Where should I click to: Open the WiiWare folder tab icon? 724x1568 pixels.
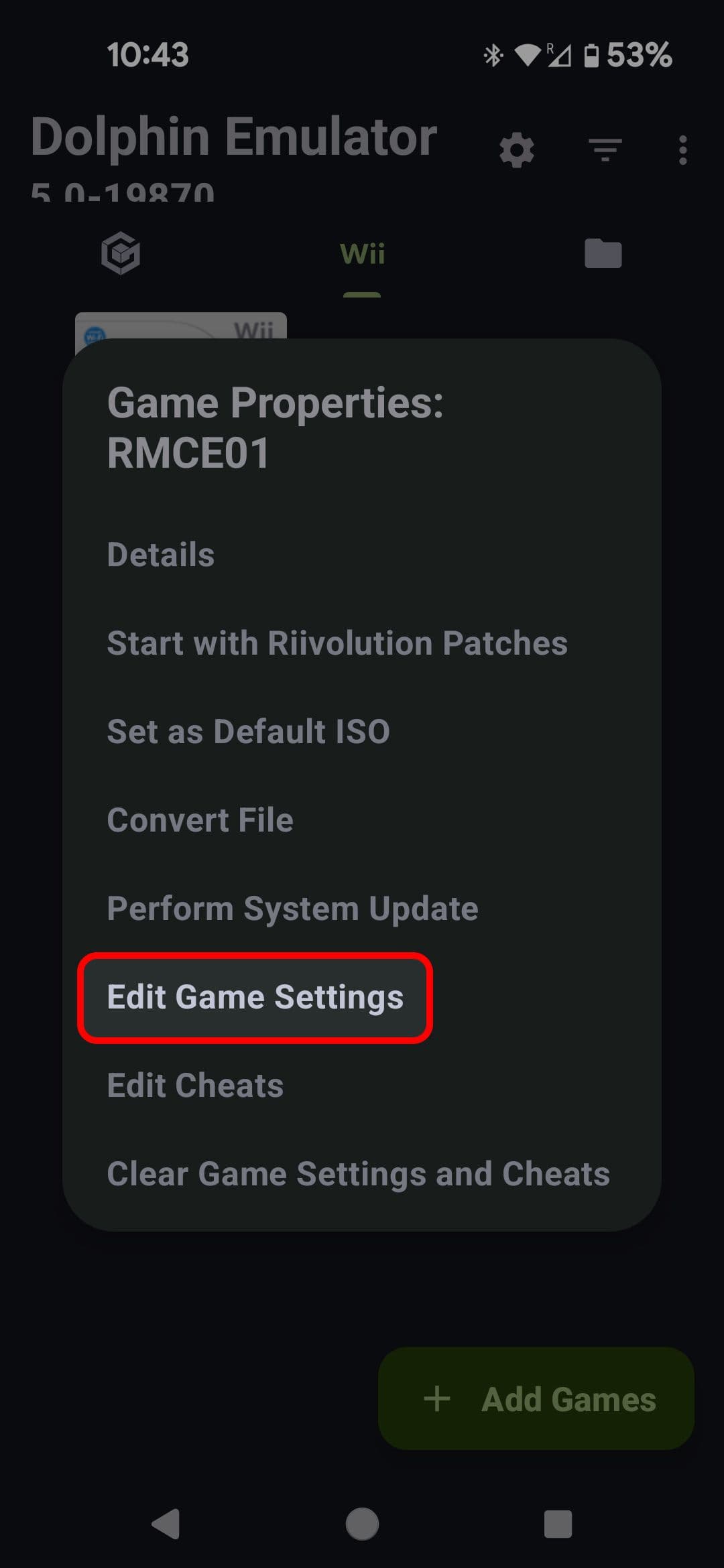[x=603, y=254]
